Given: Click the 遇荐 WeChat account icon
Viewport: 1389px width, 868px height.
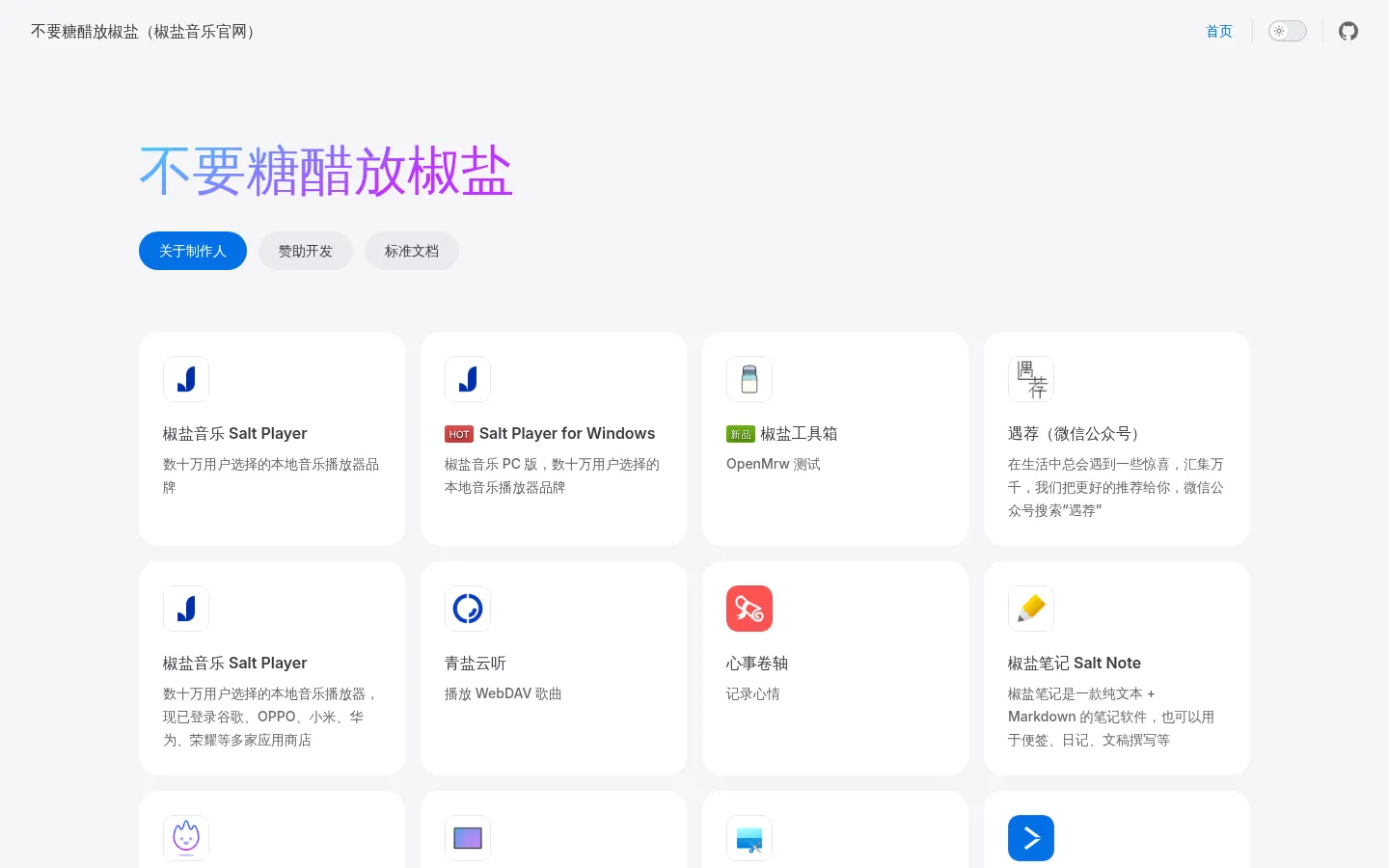Looking at the screenshot, I should (1031, 379).
